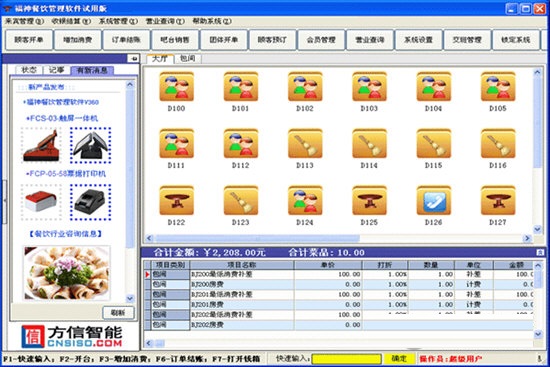This screenshot has width=550, height=367.
Task: Click the yellow 确定 button
Action: (x=399, y=359)
